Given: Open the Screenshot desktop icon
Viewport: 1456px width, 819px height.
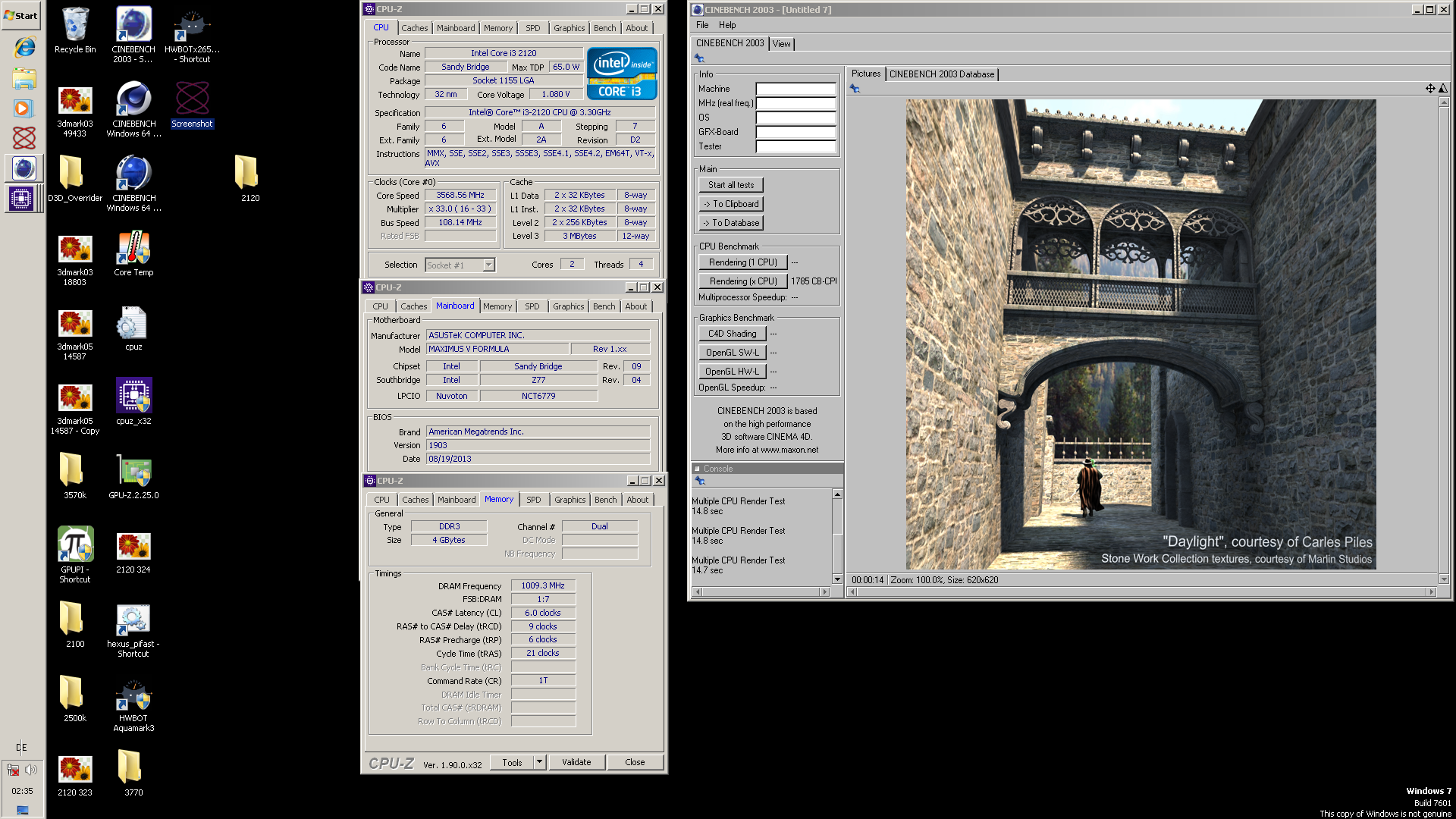Looking at the screenshot, I should click(192, 104).
